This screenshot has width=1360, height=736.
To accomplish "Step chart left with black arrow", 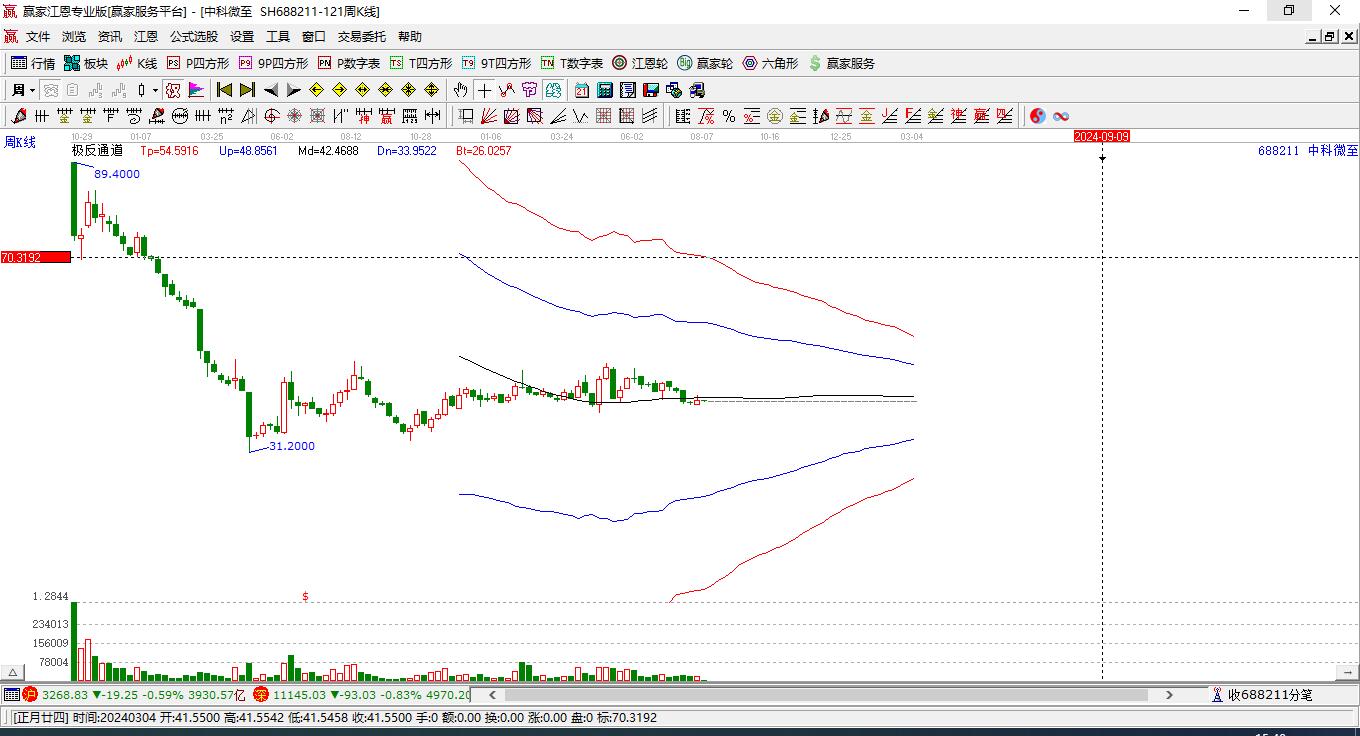I will click(271, 90).
